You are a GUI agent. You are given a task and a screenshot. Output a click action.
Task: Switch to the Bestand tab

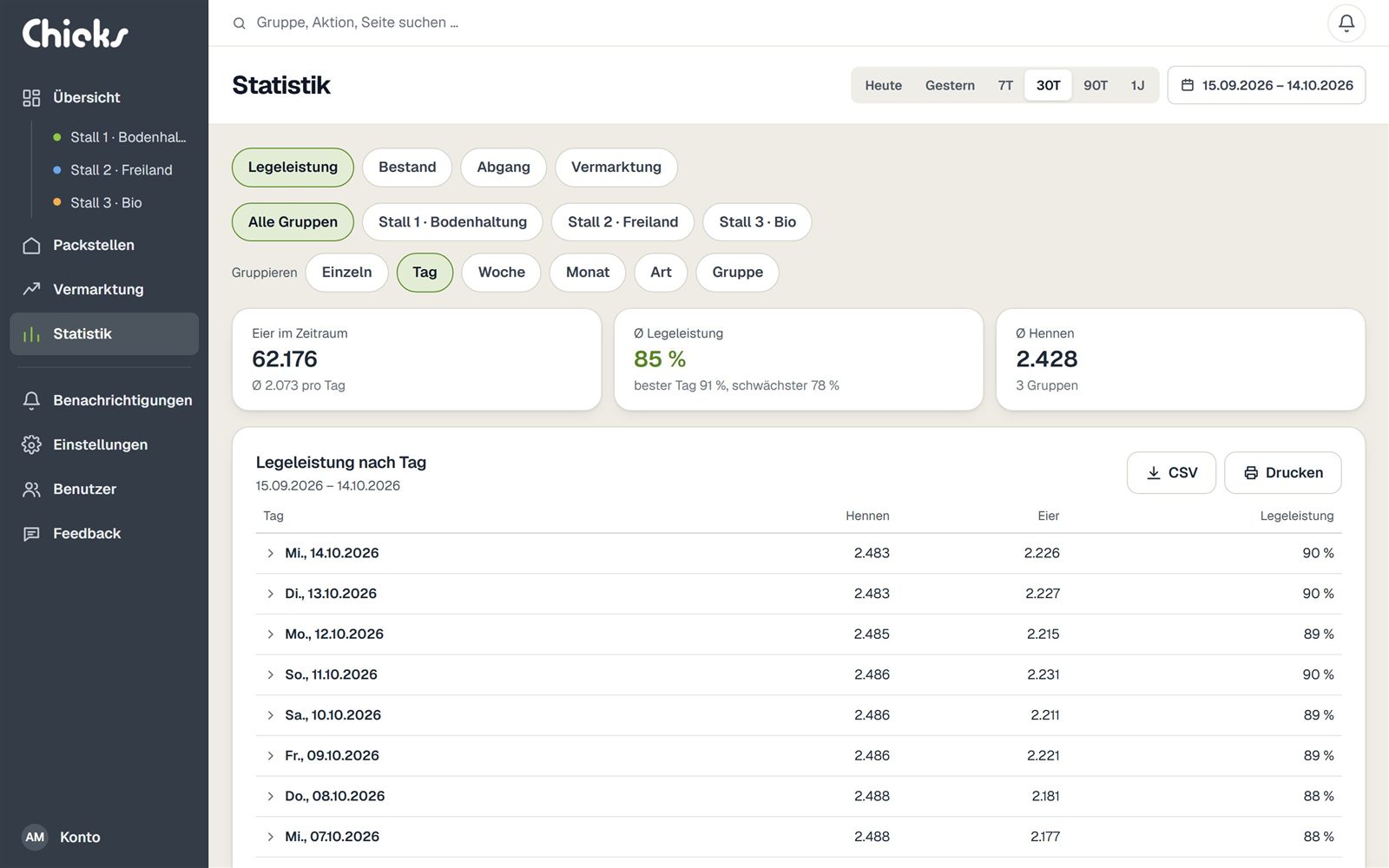pos(407,168)
